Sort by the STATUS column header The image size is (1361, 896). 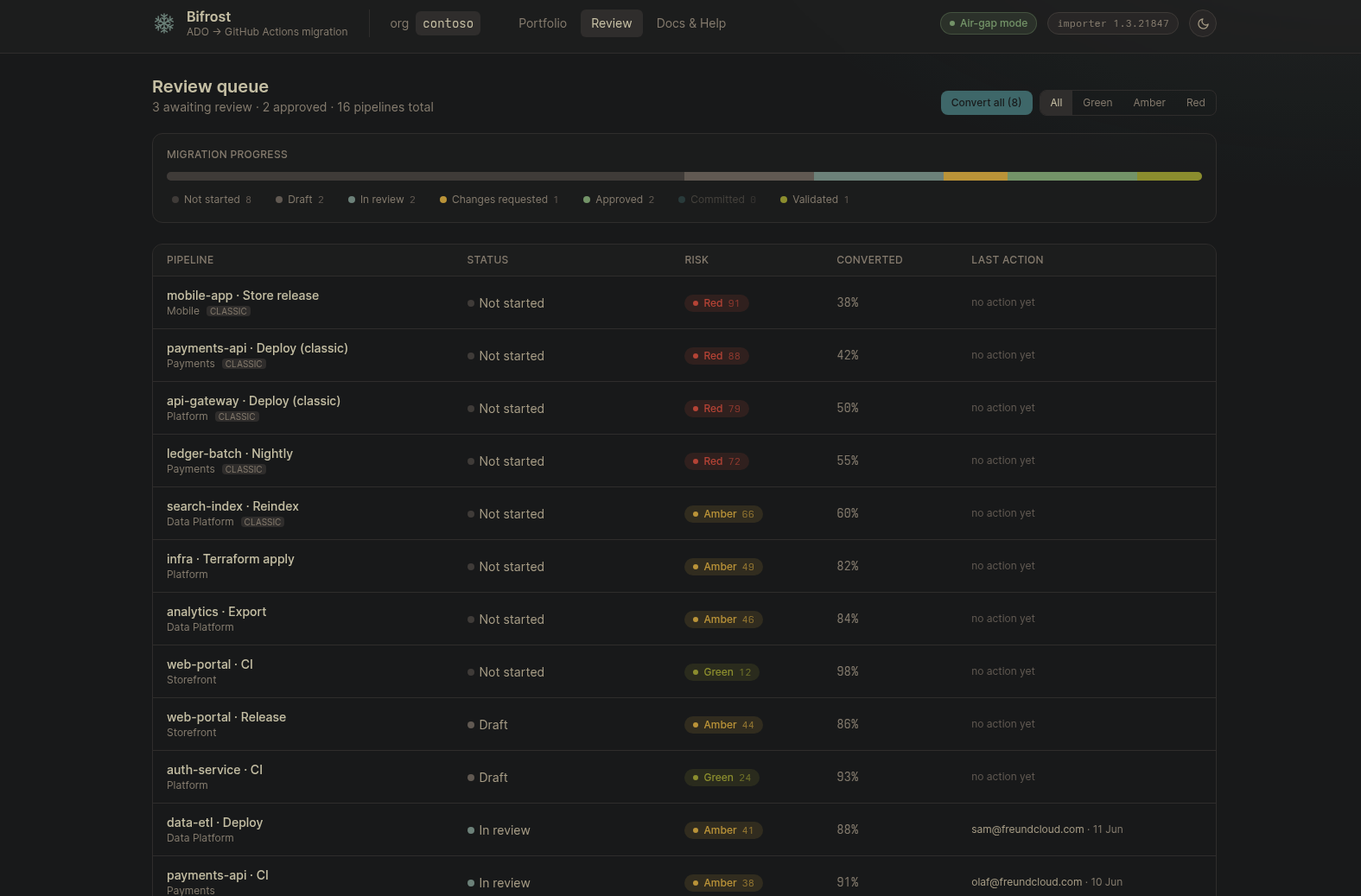tap(487, 260)
